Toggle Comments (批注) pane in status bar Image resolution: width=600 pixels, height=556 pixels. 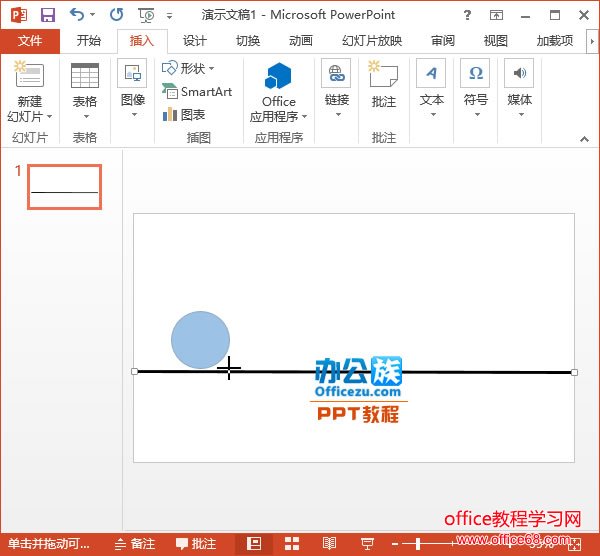click(196, 544)
